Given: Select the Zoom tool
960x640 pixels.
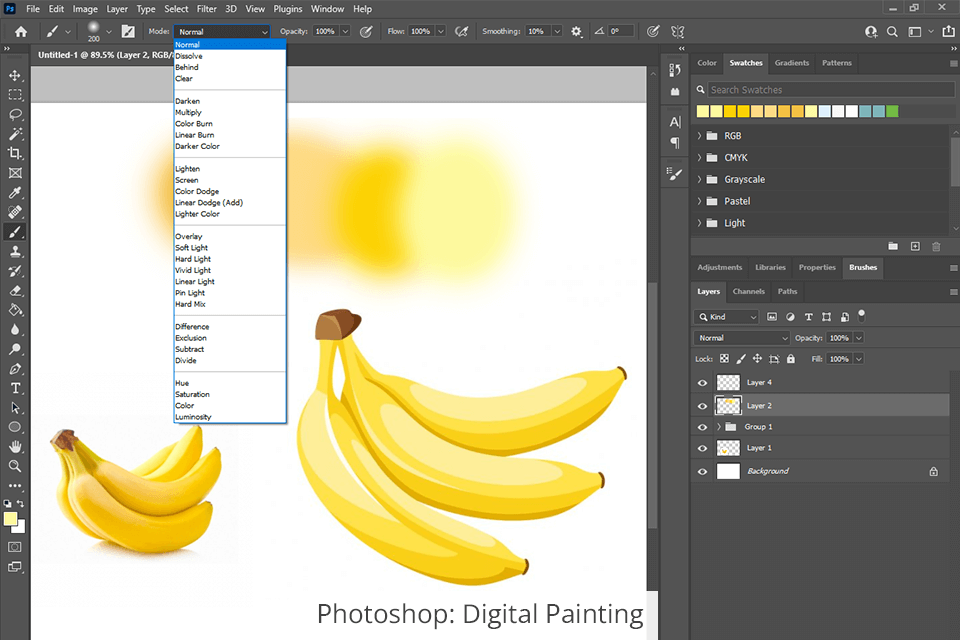Looking at the screenshot, I should point(15,467).
